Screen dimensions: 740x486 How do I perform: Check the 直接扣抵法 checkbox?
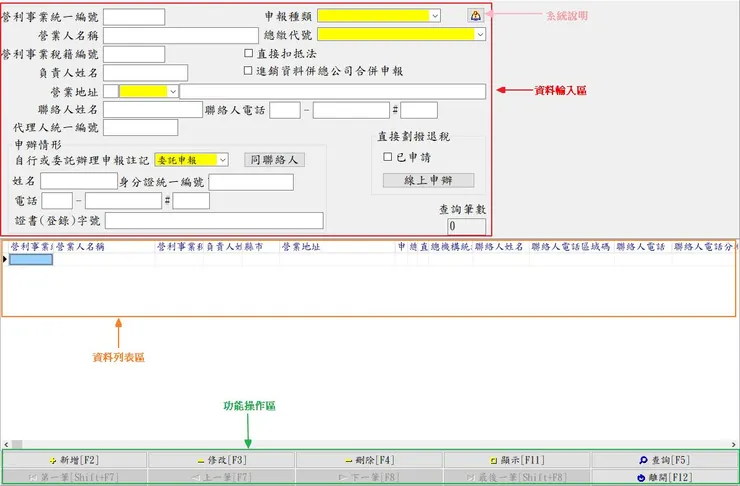point(248,53)
